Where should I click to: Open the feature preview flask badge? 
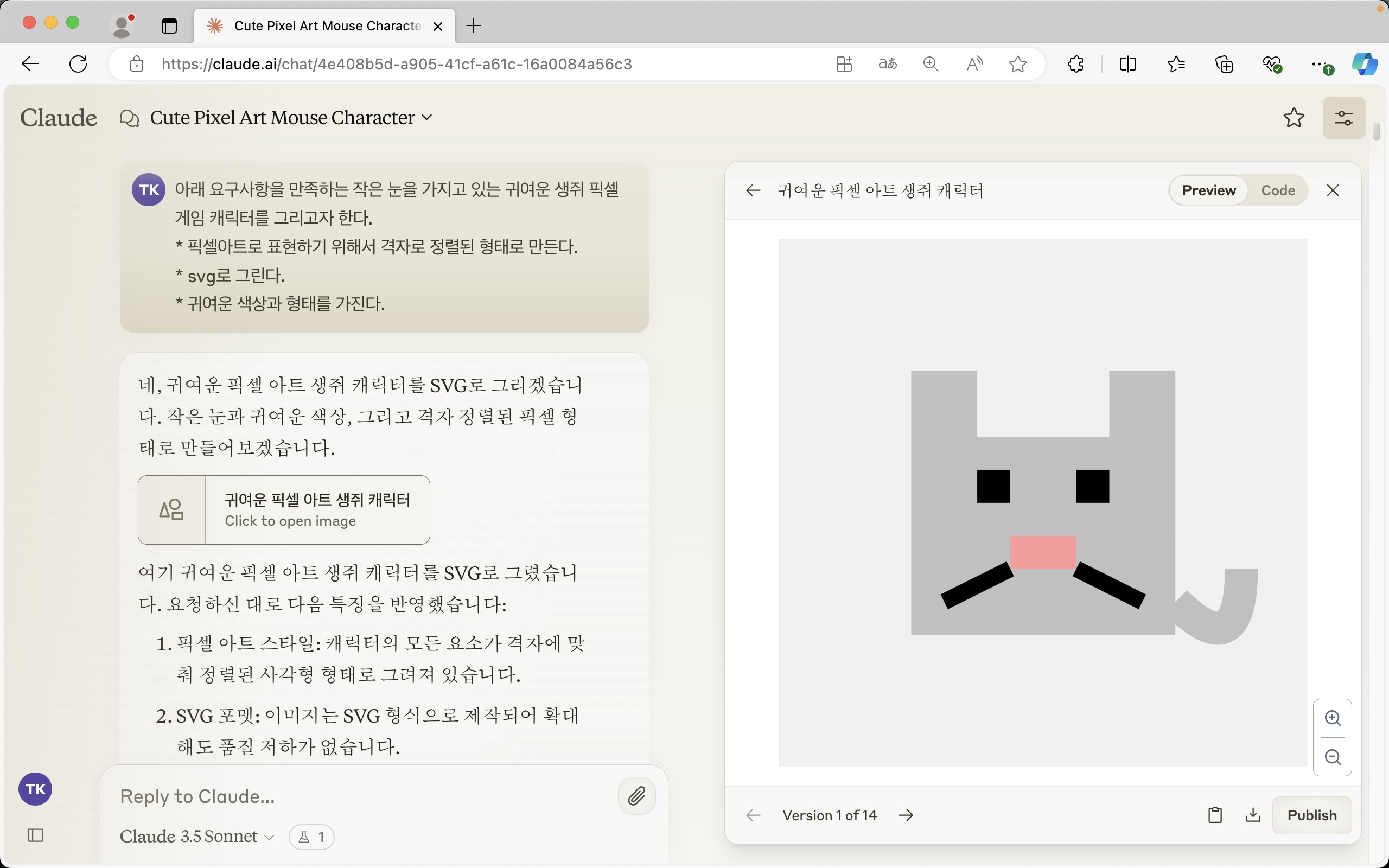[311, 837]
